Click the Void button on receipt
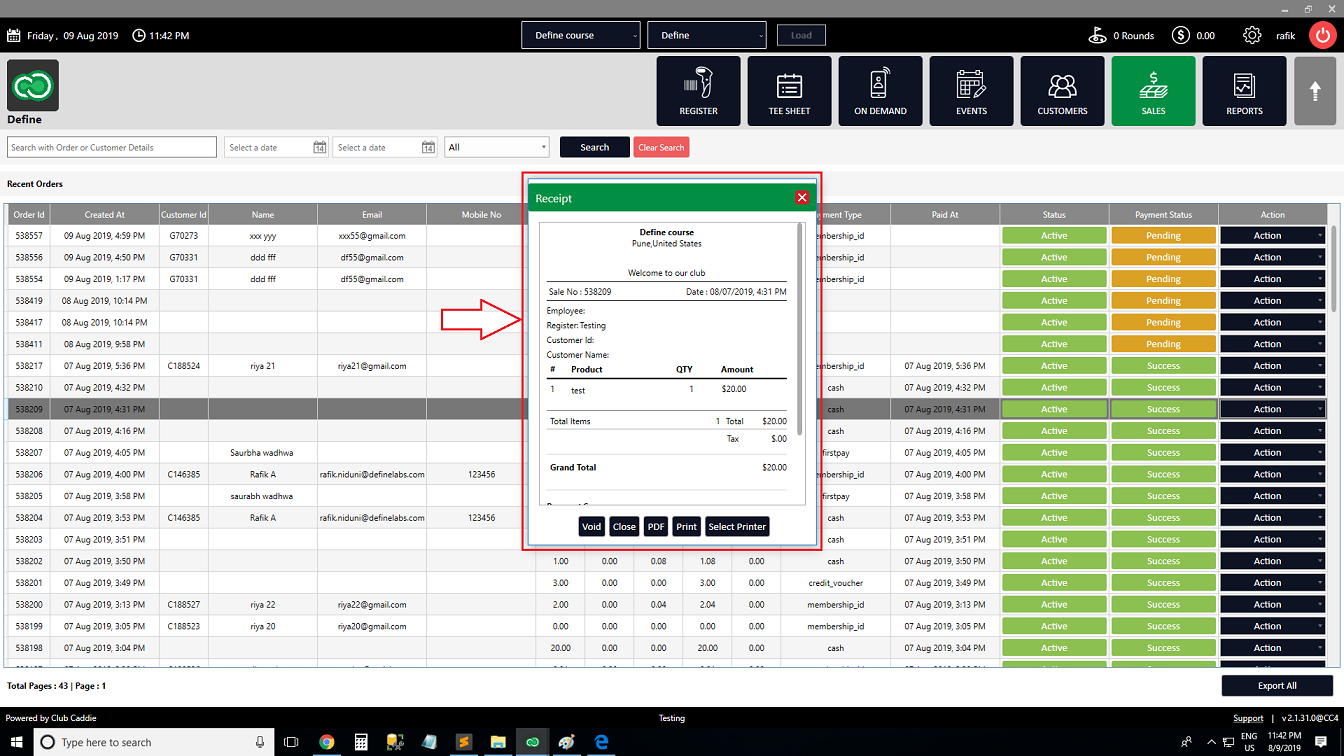1344x756 pixels. tap(592, 527)
